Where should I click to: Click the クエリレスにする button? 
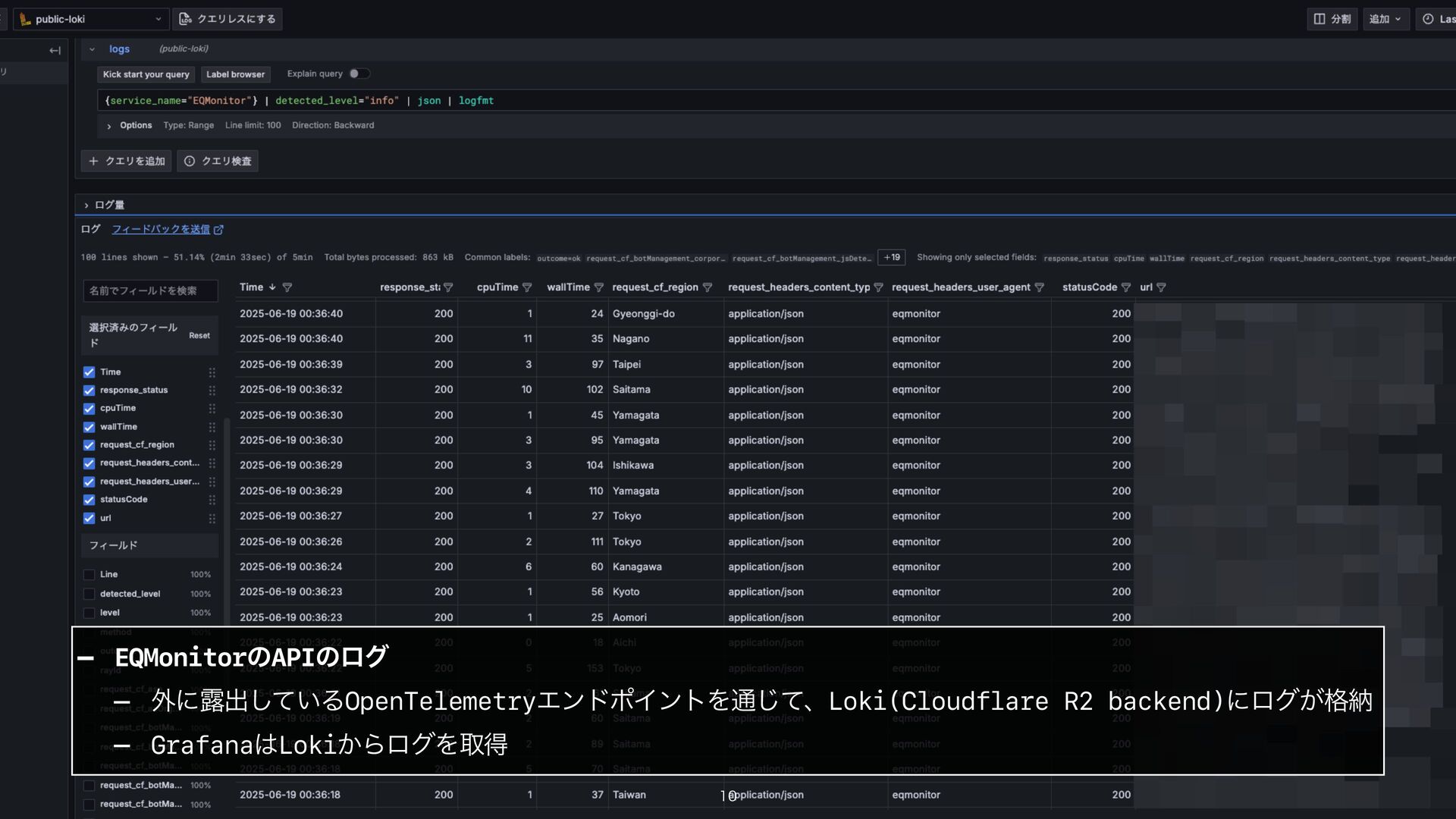[x=227, y=19]
